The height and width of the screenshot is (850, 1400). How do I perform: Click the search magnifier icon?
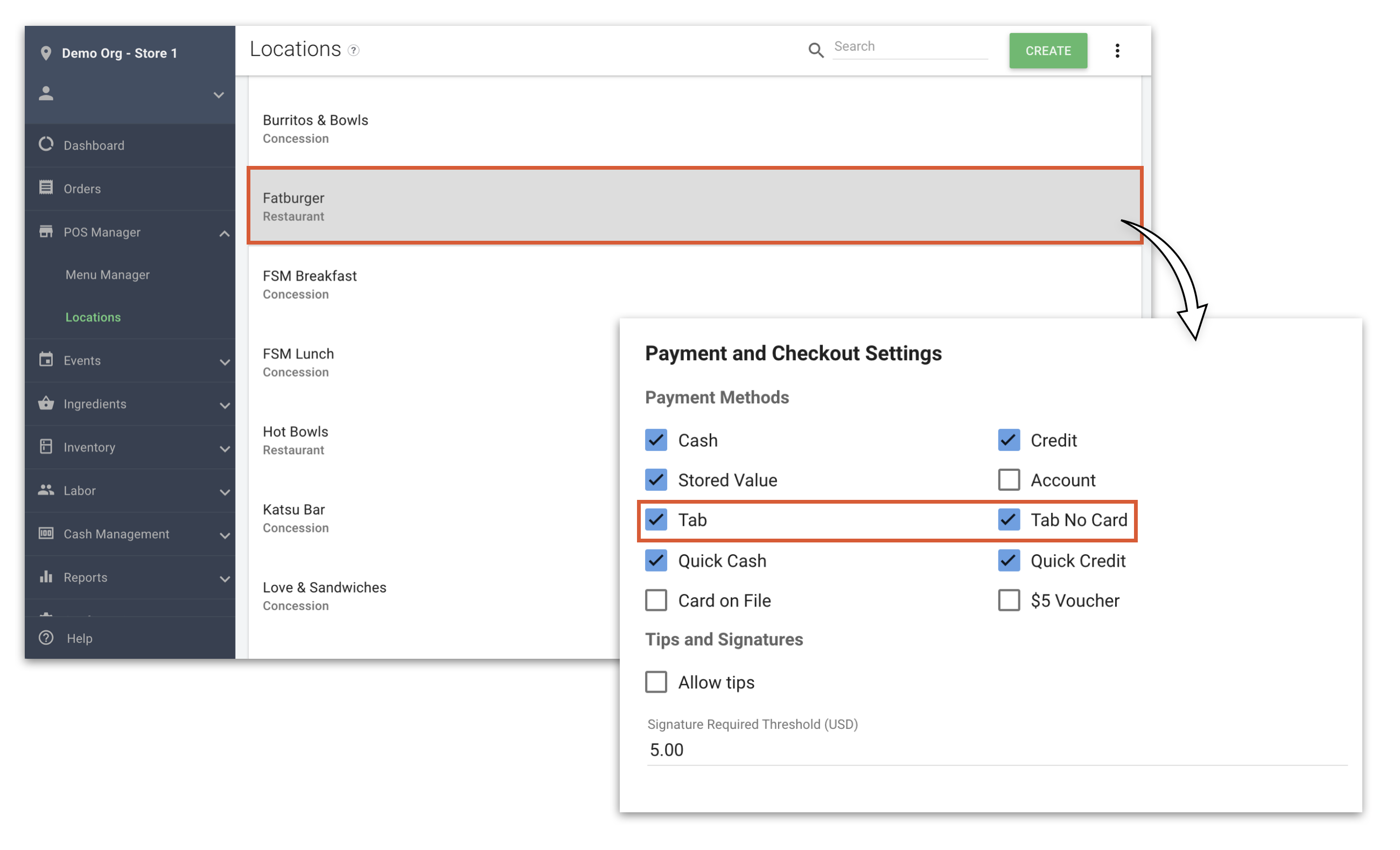pyautogui.click(x=816, y=50)
